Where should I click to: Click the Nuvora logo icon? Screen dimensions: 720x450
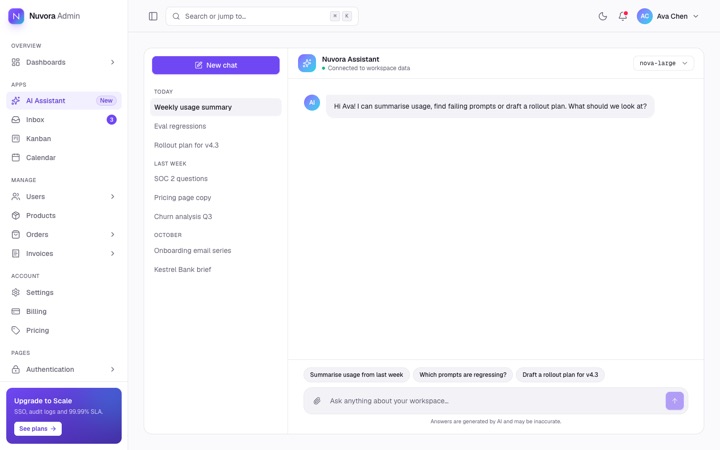[16, 16]
